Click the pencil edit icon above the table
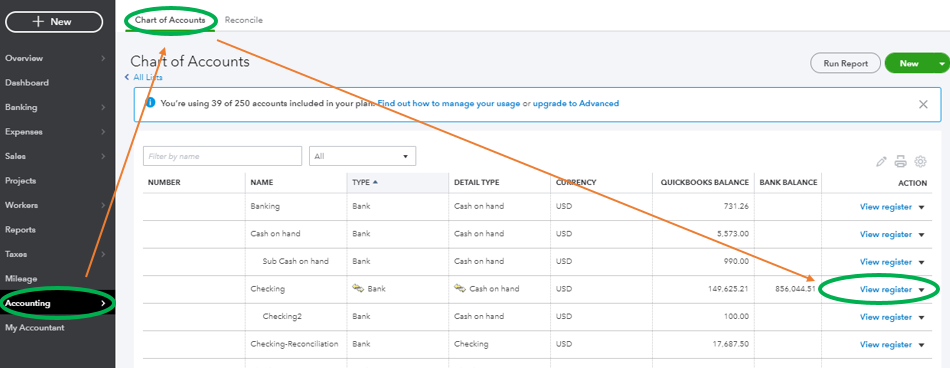 pyautogui.click(x=882, y=162)
